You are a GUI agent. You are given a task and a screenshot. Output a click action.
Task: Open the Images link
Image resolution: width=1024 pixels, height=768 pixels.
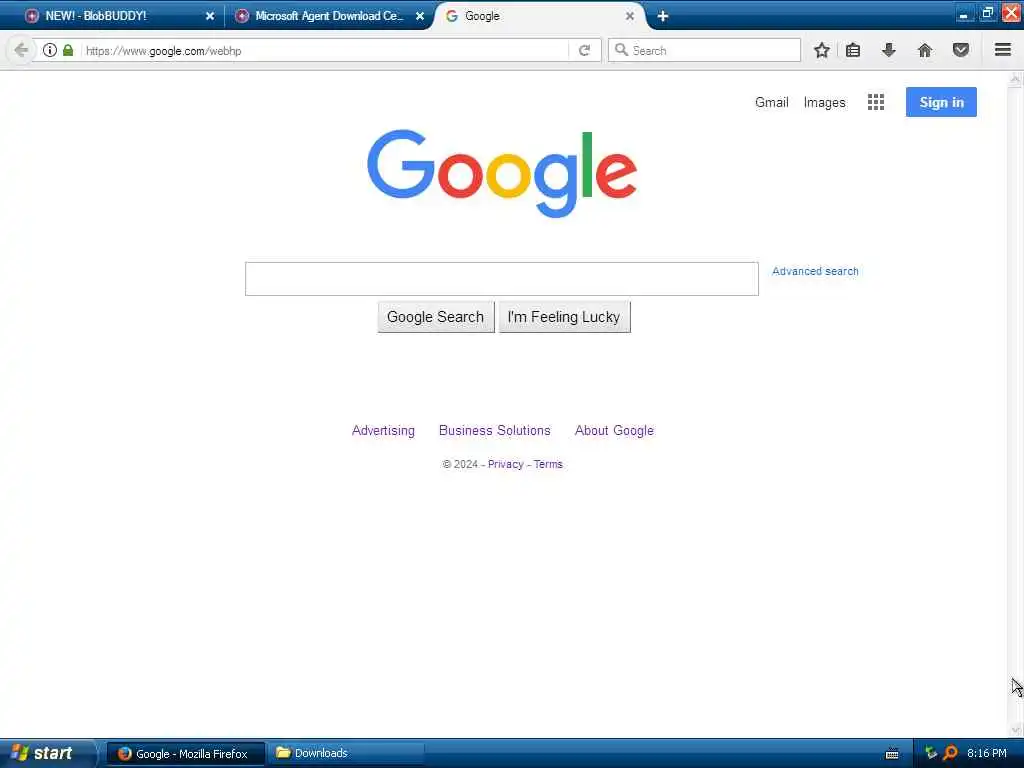(824, 103)
